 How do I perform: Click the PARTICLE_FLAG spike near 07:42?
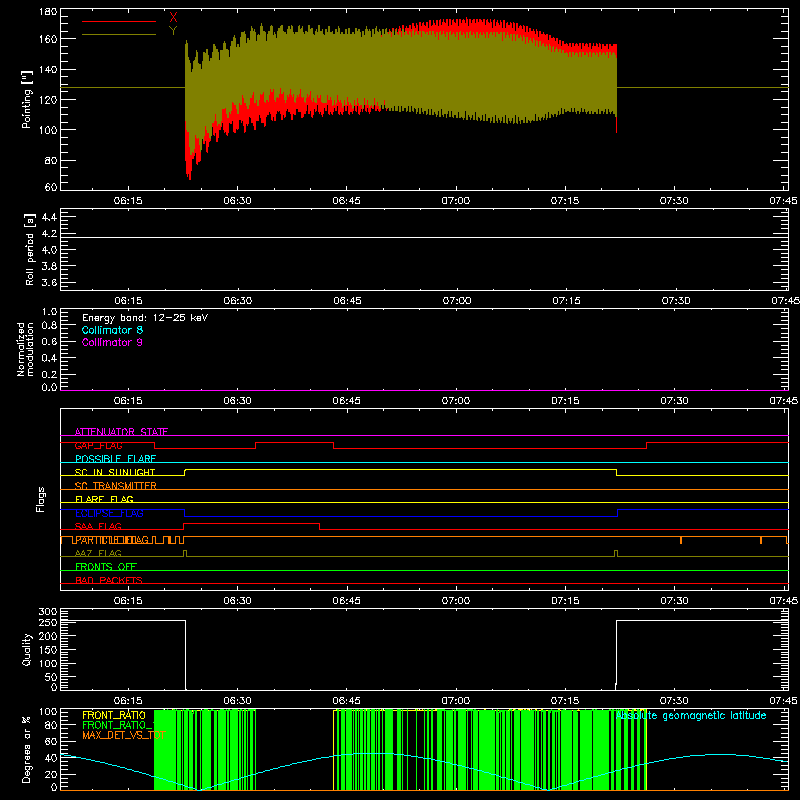[761, 540]
